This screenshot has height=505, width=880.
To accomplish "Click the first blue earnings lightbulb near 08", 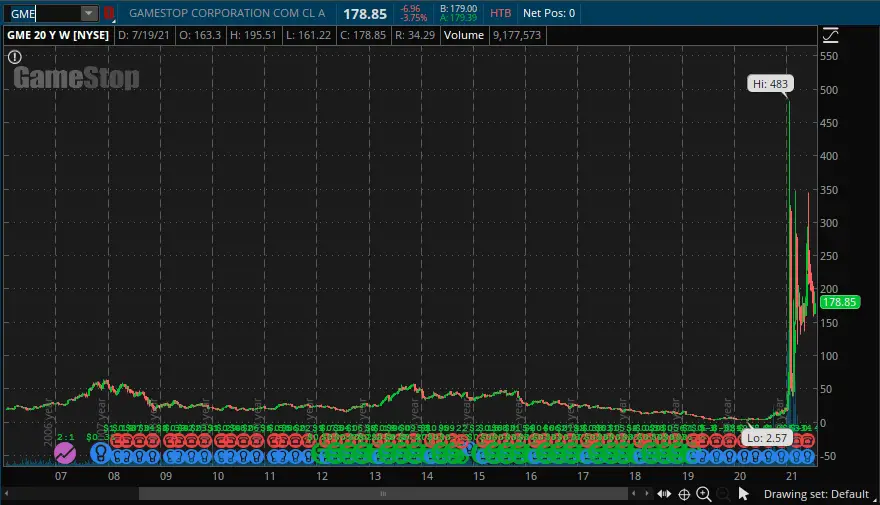I will [x=100, y=452].
